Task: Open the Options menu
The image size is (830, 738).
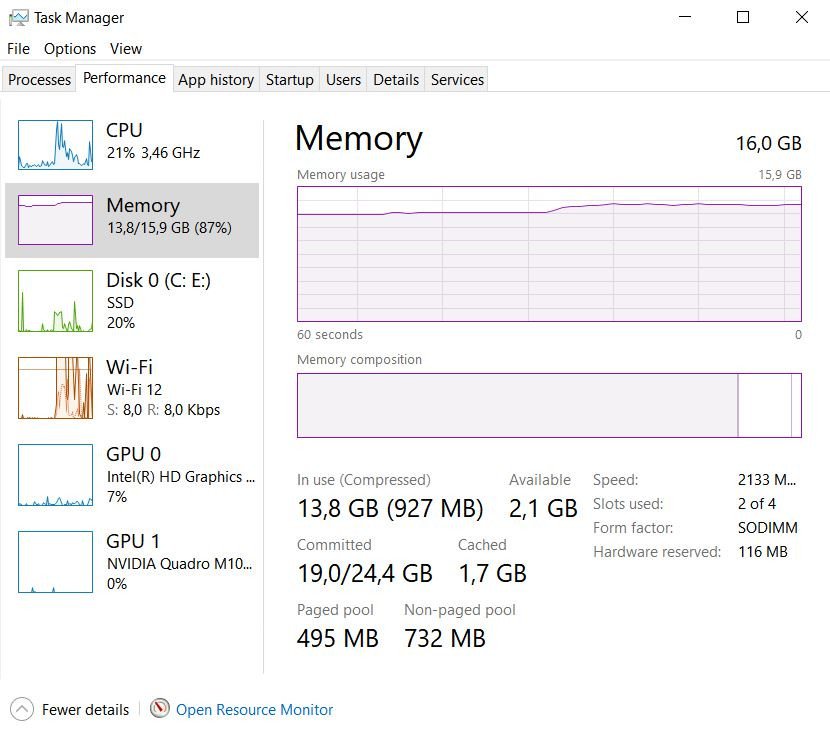Action: [x=70, y=48]
